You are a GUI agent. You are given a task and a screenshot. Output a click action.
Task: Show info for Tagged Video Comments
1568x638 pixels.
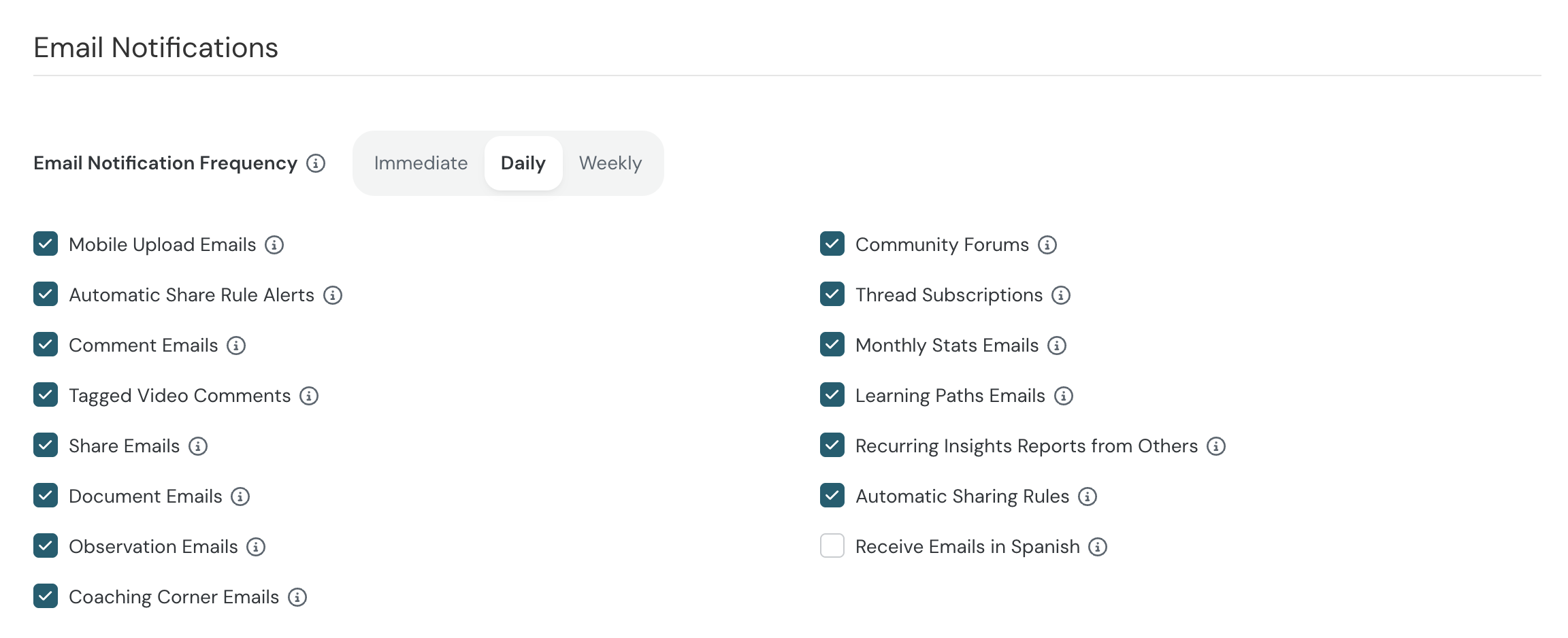[309, 396]
